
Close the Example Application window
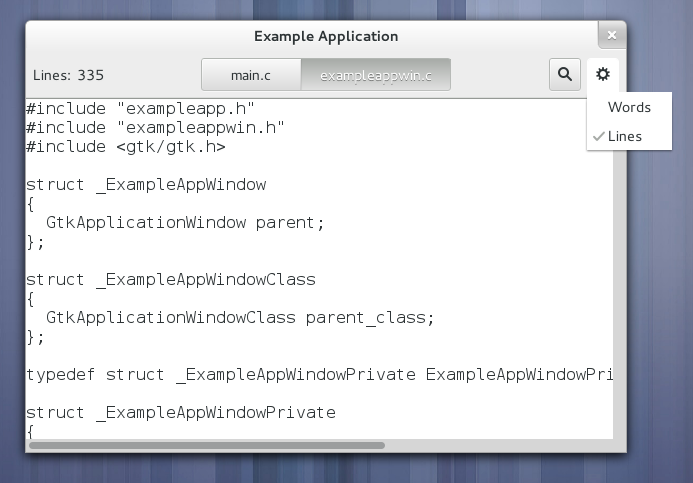tap(611, 36)
